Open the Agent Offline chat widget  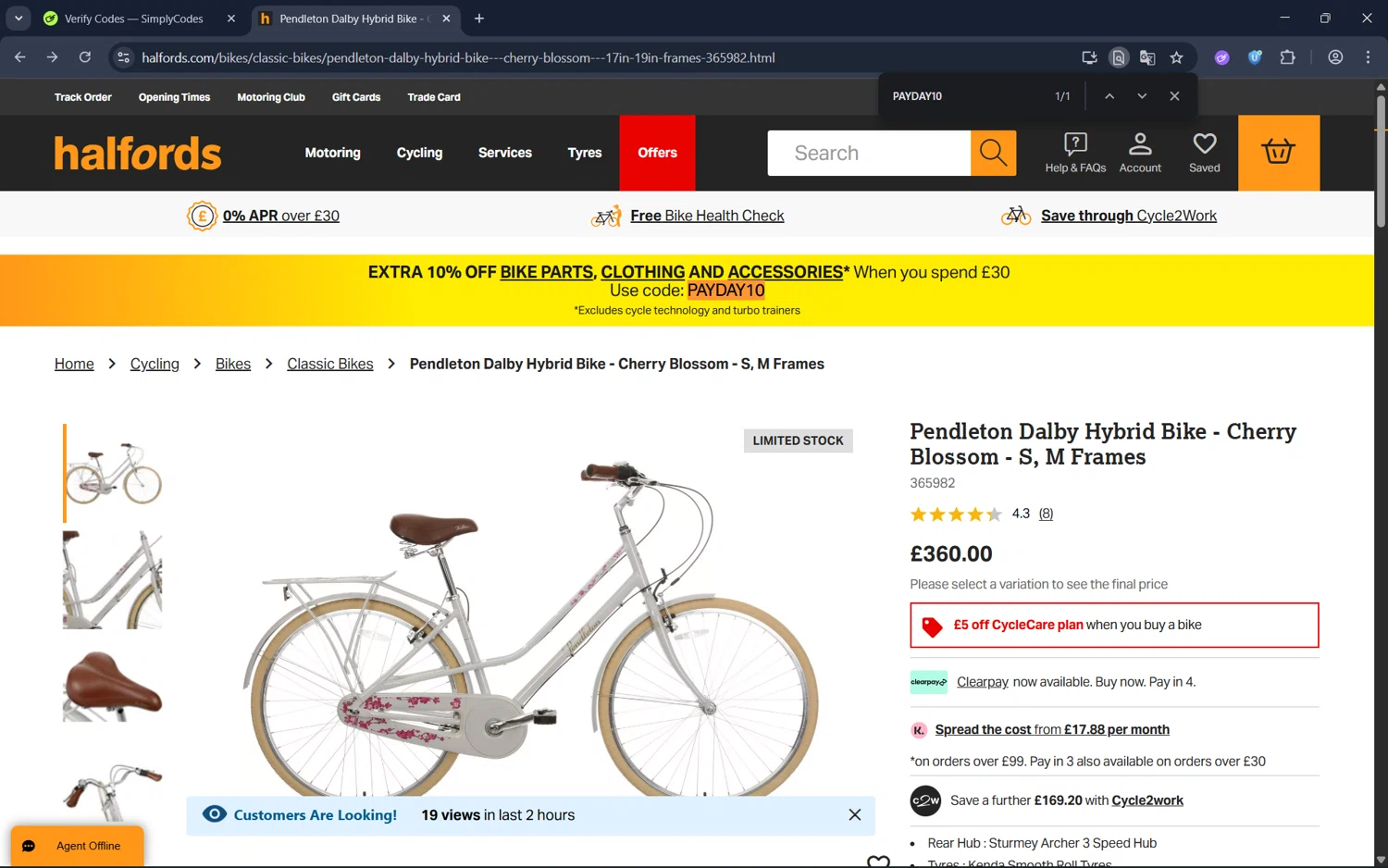point(78,846)
